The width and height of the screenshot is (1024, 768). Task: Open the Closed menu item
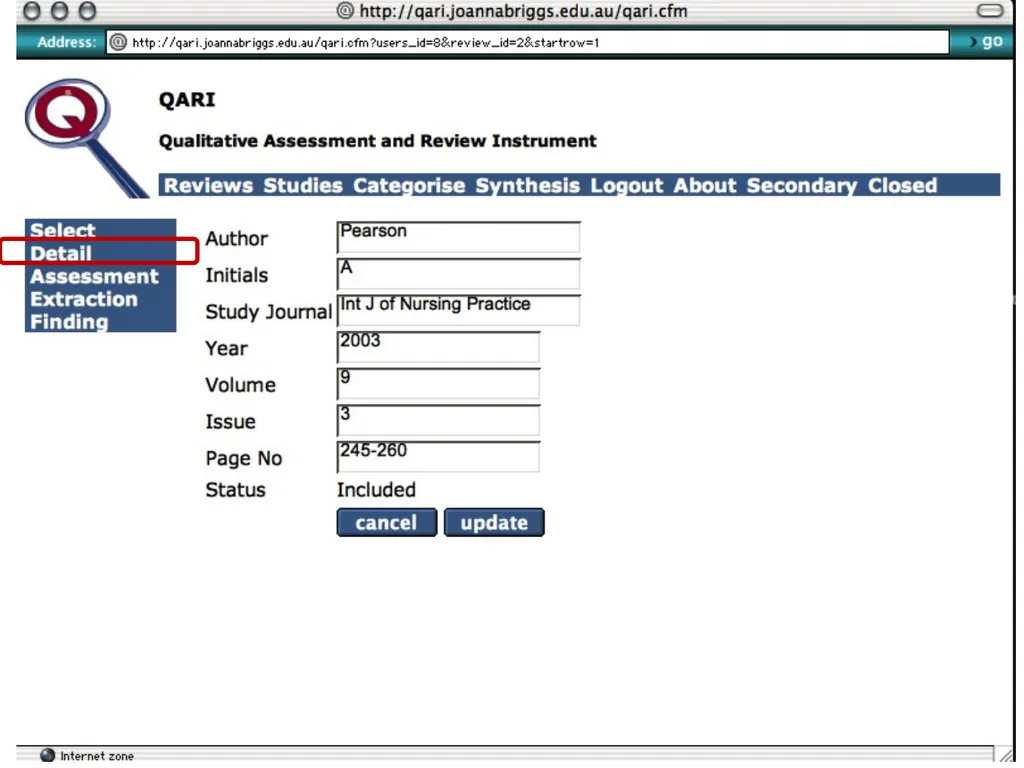coord(902,185)
